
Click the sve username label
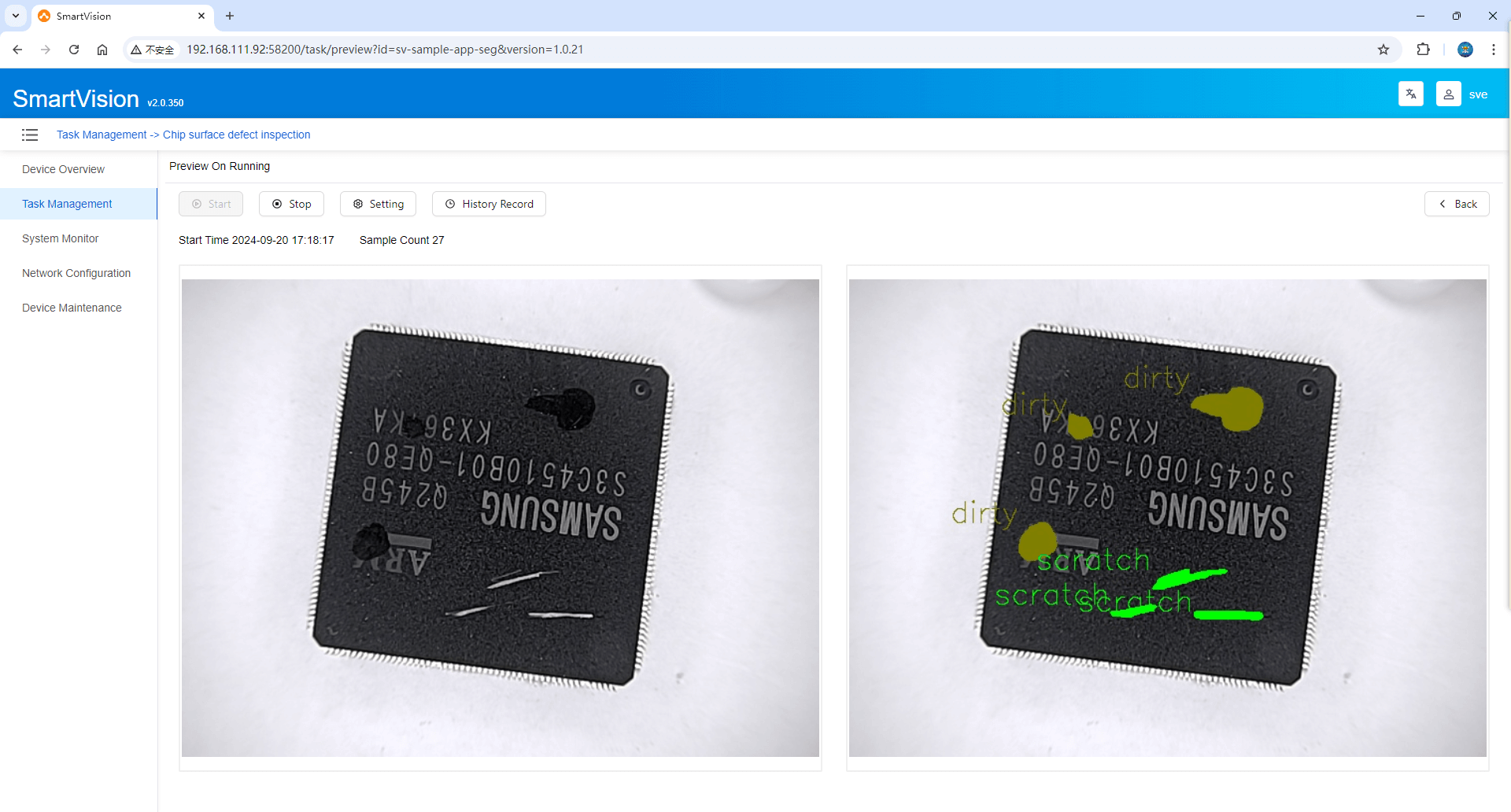1478,94
